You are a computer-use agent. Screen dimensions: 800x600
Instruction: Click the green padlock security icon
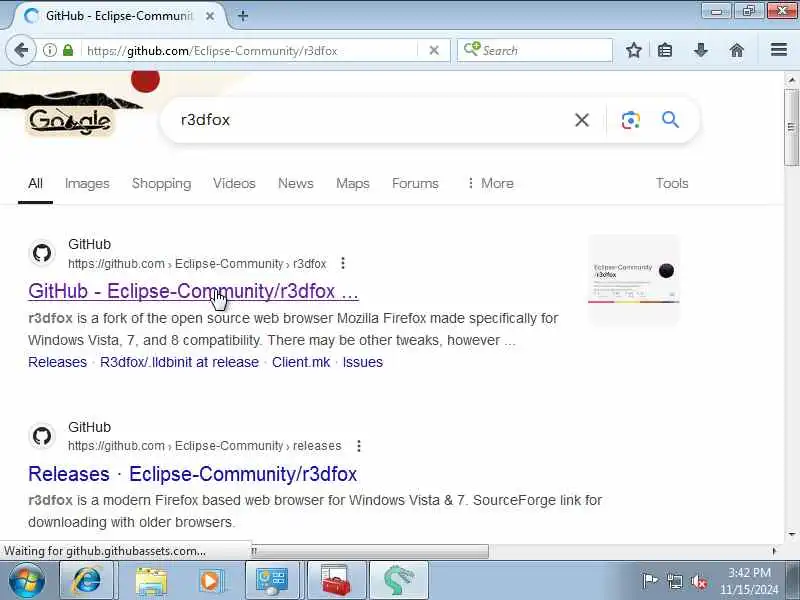coord(68,50)
